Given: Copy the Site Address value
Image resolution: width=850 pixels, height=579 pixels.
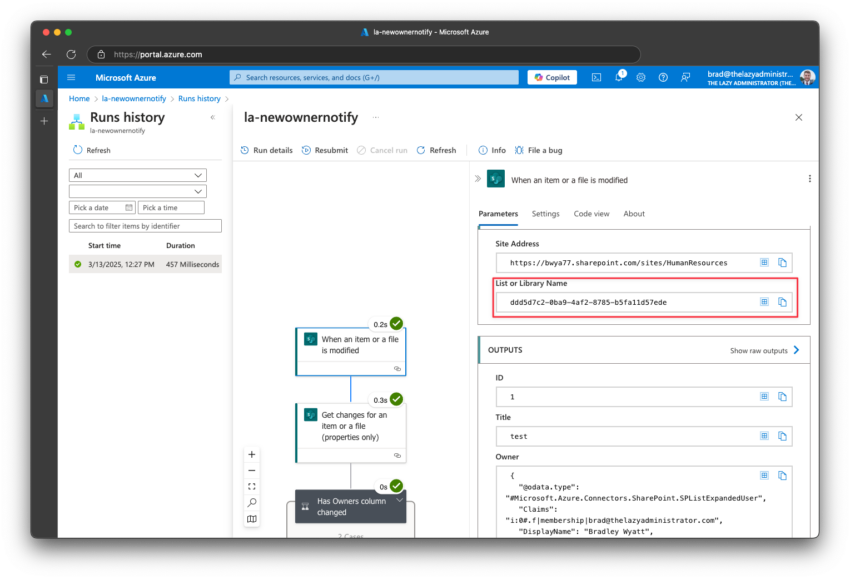Looking at the screenshot, I should point(782,262).
